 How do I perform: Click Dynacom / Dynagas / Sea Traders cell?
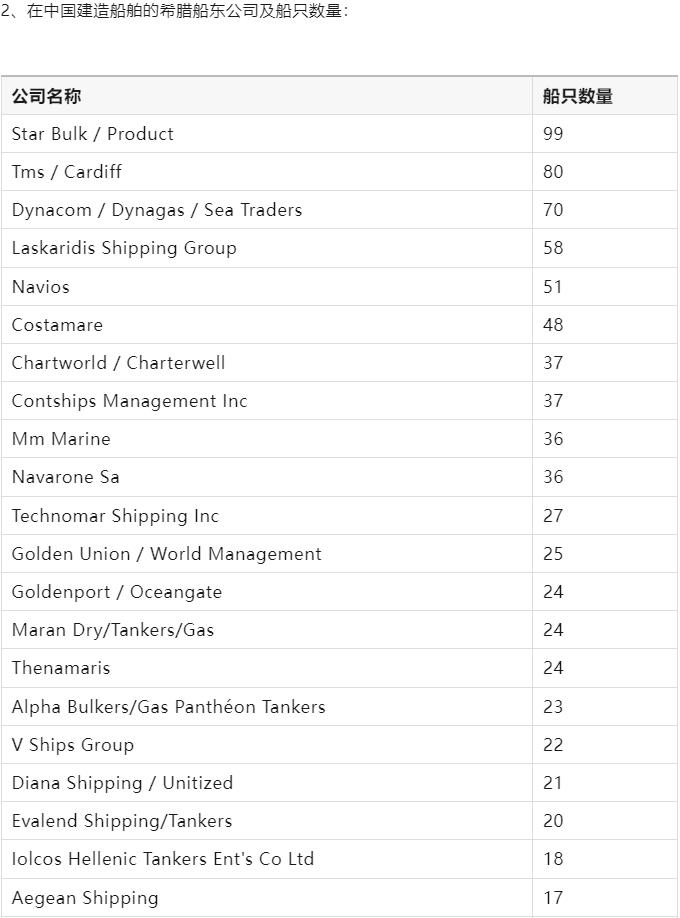tap(266, 210)
